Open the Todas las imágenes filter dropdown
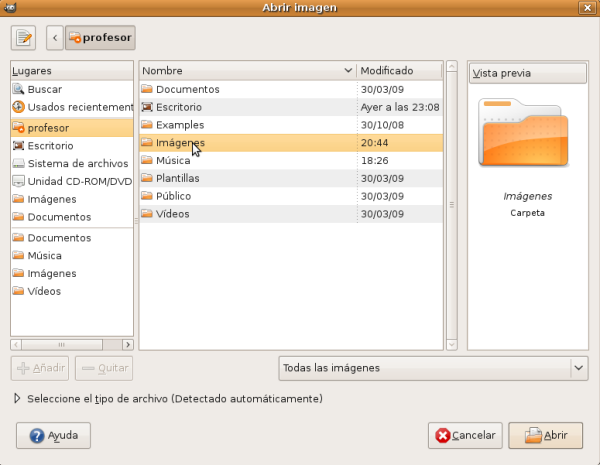Screen dimensions: 600x465 pos(432,368)
